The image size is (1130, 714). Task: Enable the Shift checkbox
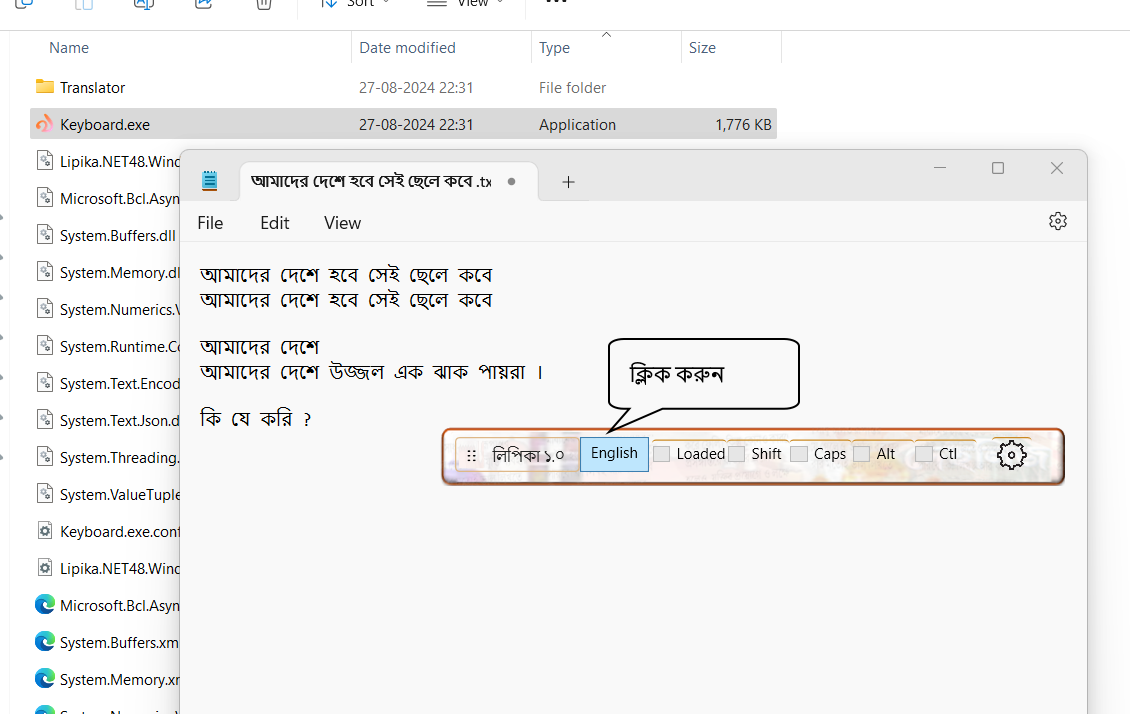737,454
